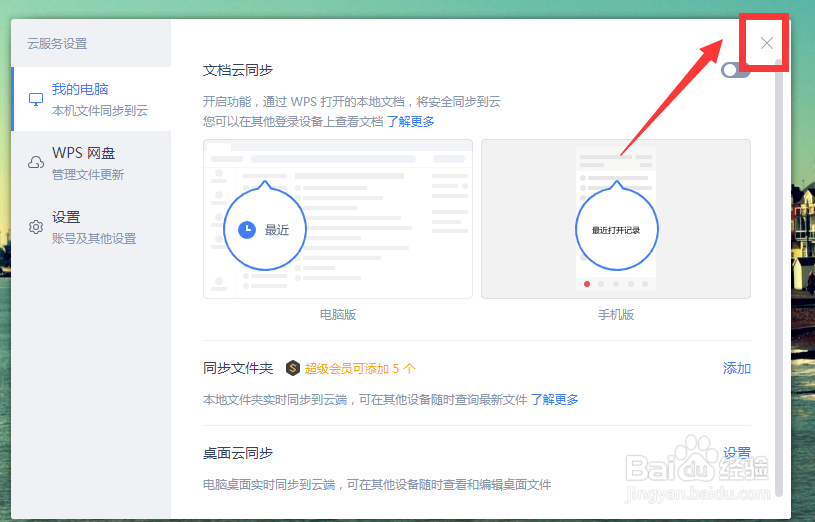Viewport: 815px width, 522px height.
Task: Click the 手机版 caption text
Action: [x=616, y=315]
